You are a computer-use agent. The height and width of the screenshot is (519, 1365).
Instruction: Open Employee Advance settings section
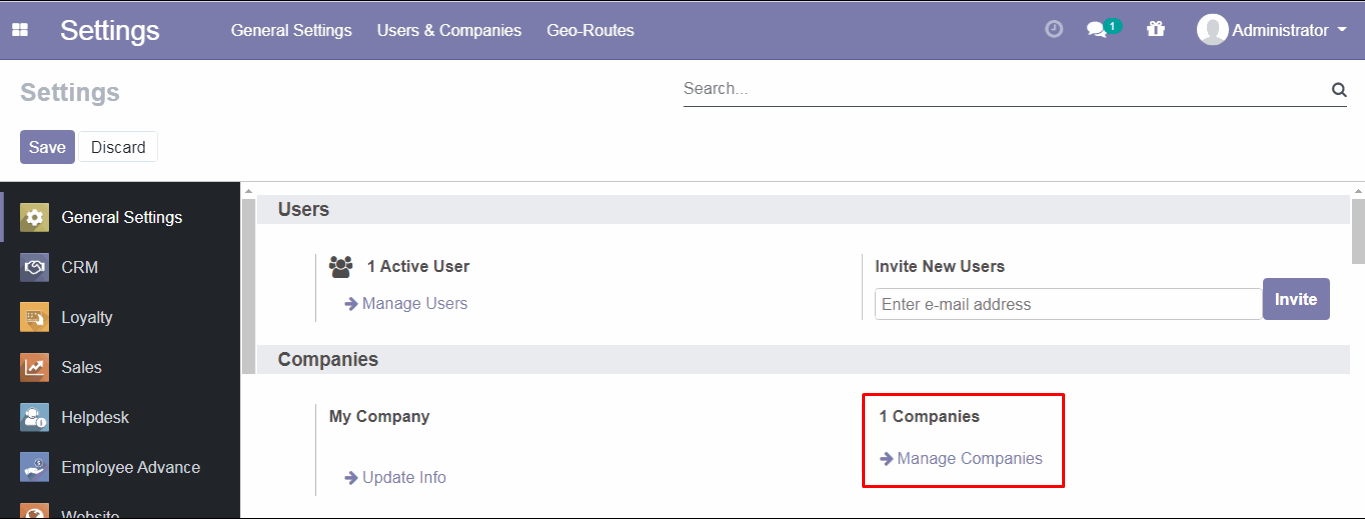tap(130, 467)
